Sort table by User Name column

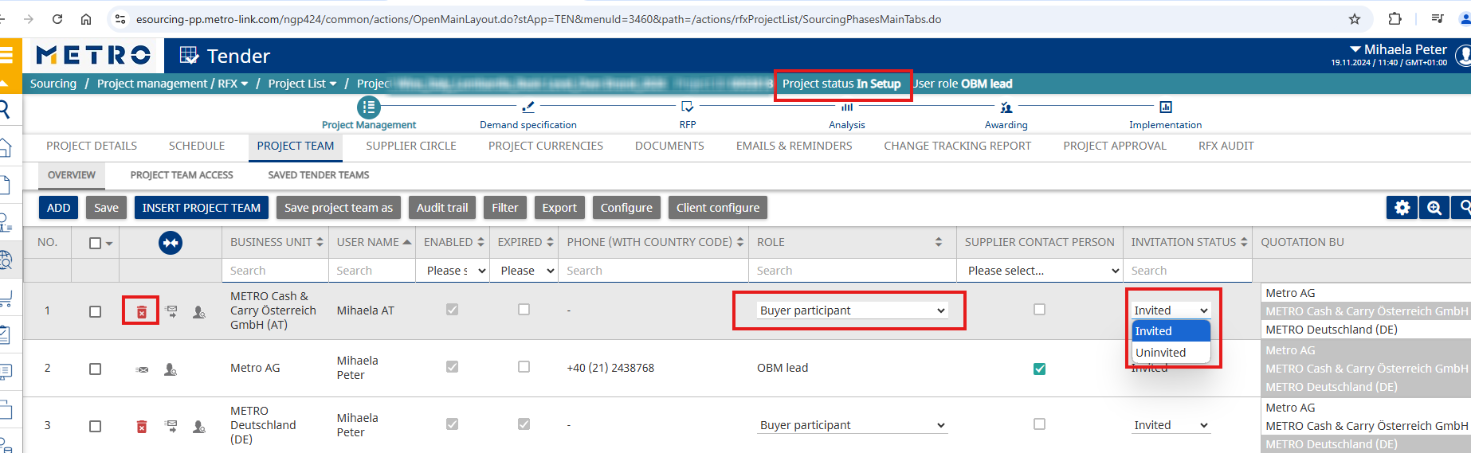click(x=408, y=242)
